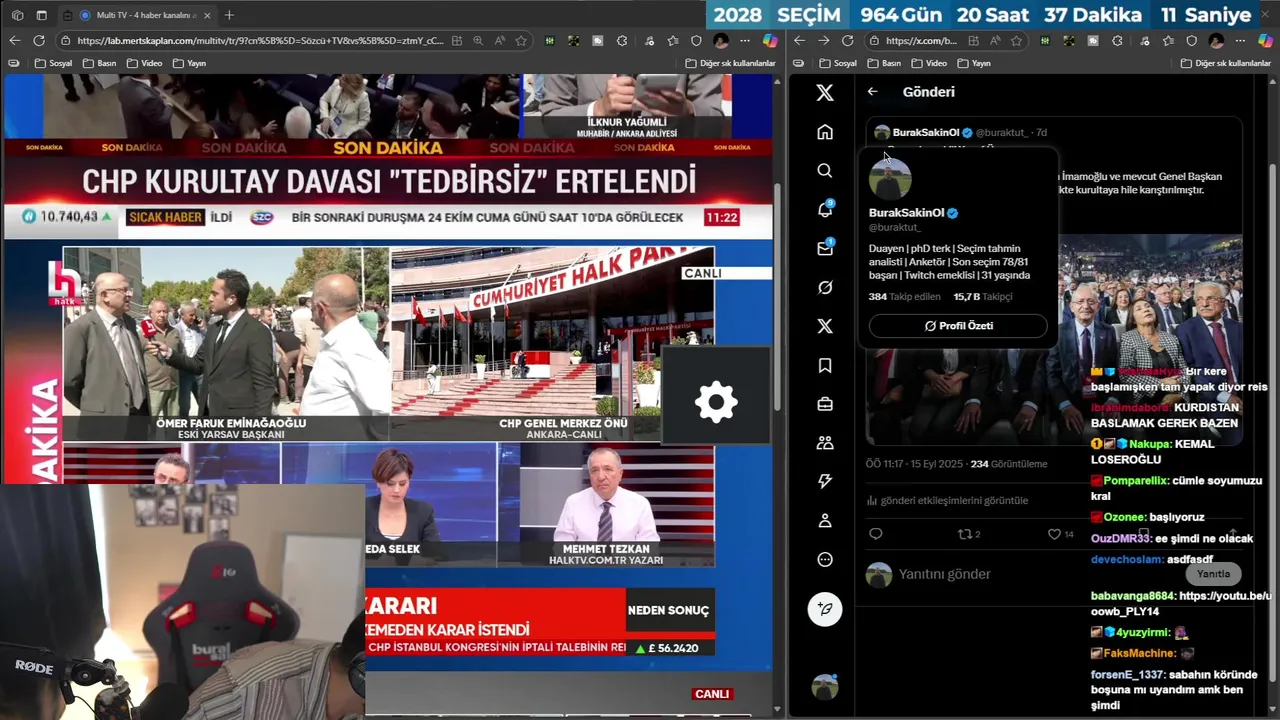This screenshot has height=720, width=1280.
Task: Go back in the Multi TV browser
Action: click(x=14, y=41)
